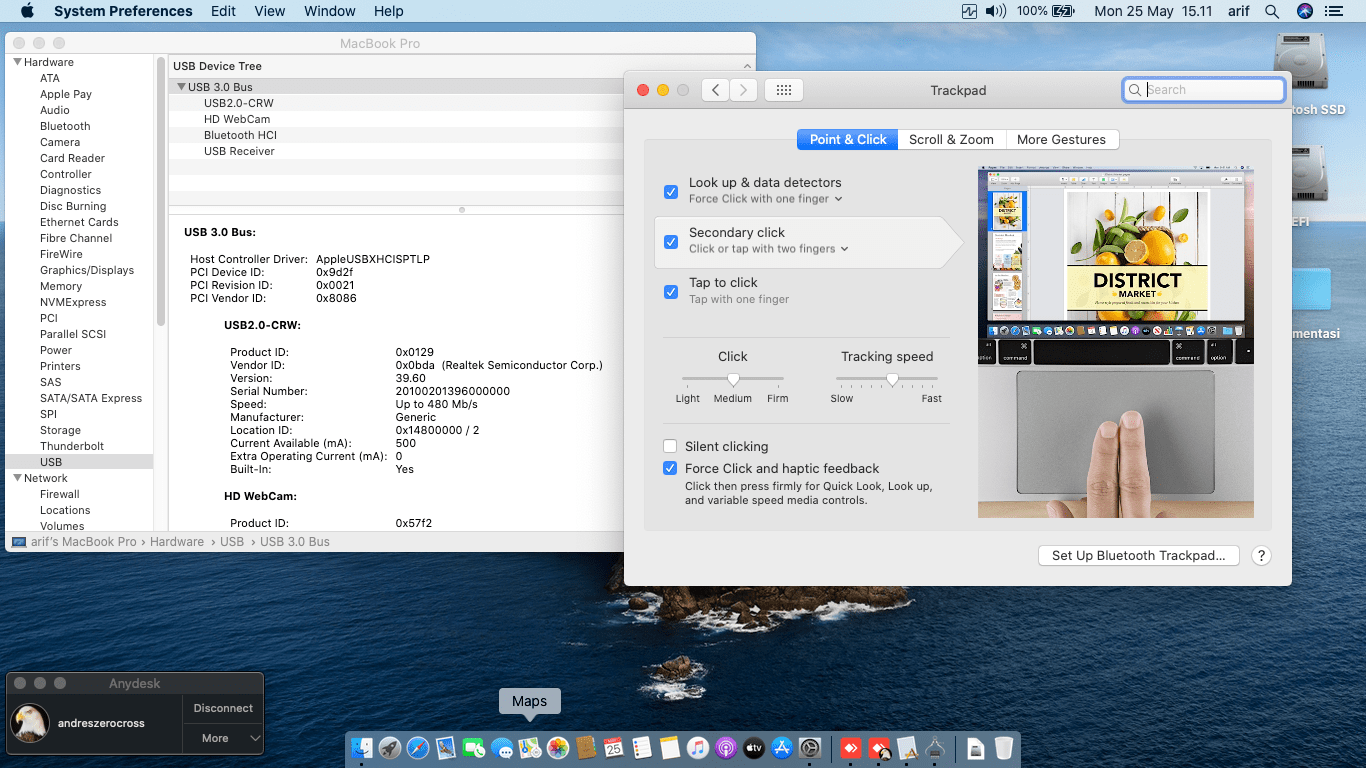Focus the Trackpad Search field
The image size is (1366, 768).
(1204, 90)
